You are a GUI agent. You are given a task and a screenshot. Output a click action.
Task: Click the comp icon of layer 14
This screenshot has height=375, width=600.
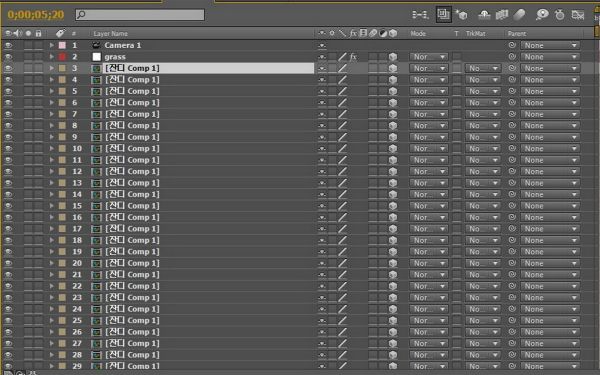point(96,194)
